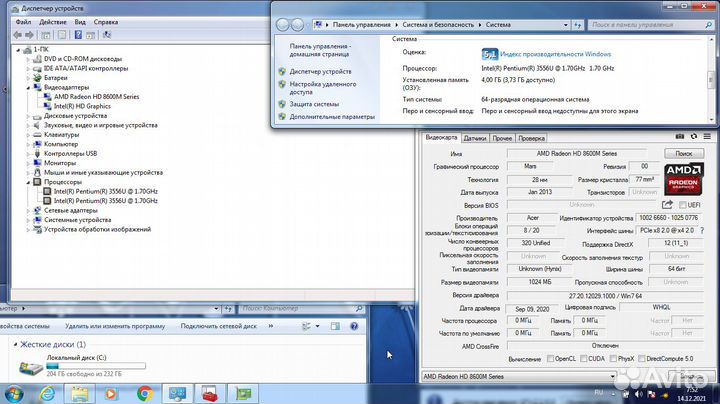Viewport: 720px width, 404px height.
Task: Open Google Chrome from taskbar
Action: pos(145,394)
